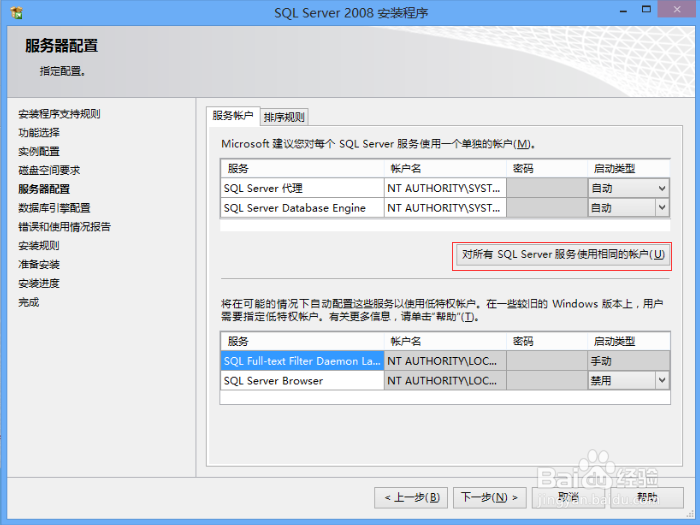Viewport: 700px width, 525px height.
Task: Click 对所有 SQL Server 服务使用相同的帐户 button
Action: 562,256
